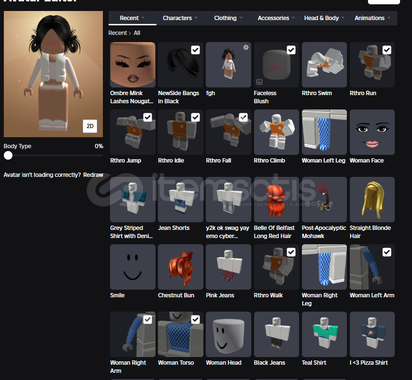Select the Ombre Mink Lashes face item
This screenshot has width=412, height=380.
click(x=133, y=65)
